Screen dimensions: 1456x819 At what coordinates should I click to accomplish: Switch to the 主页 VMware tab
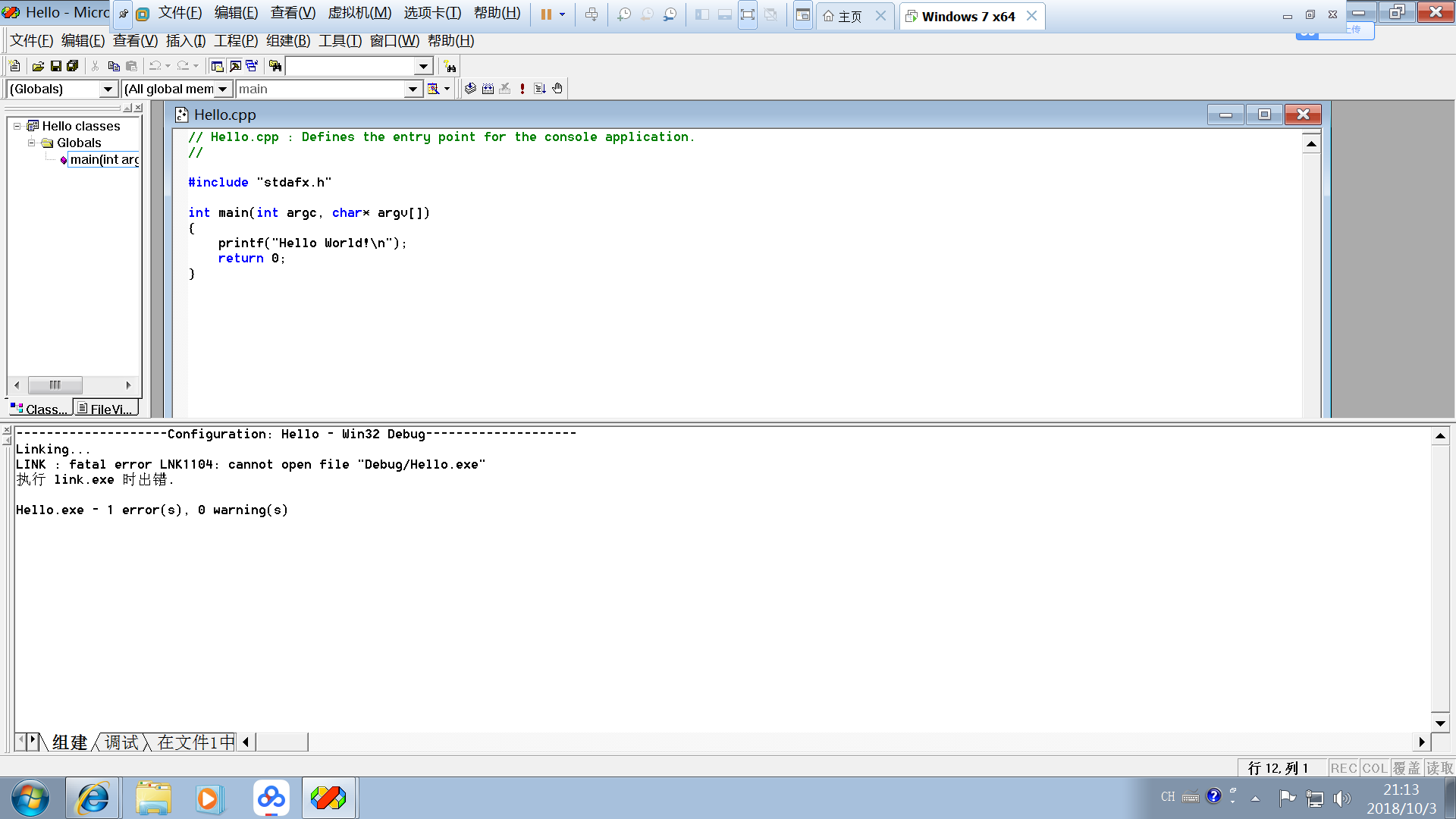click(x=850, y=16)
